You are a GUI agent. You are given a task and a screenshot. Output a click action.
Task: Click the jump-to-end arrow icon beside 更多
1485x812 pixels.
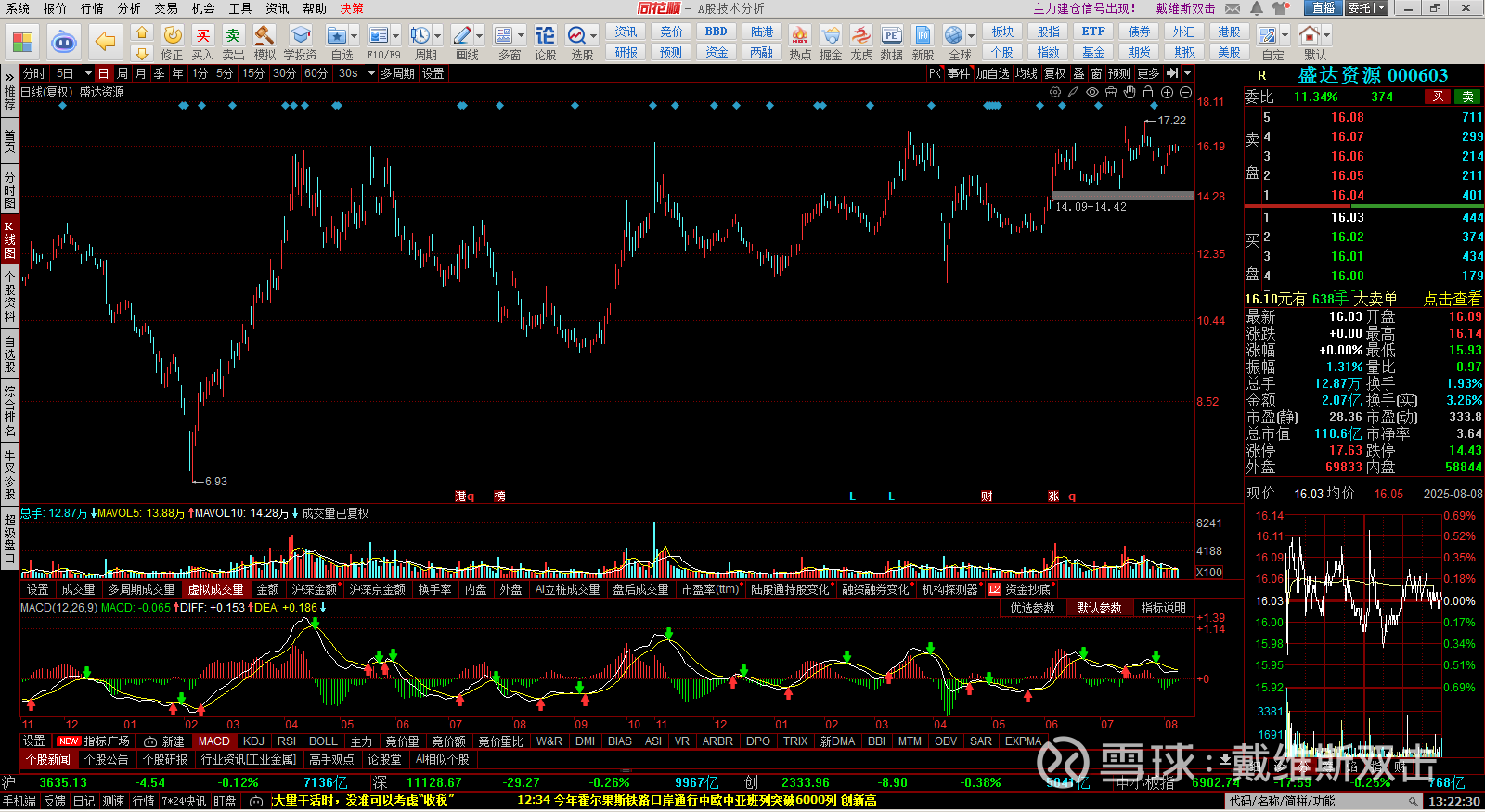pos(1172,73)
